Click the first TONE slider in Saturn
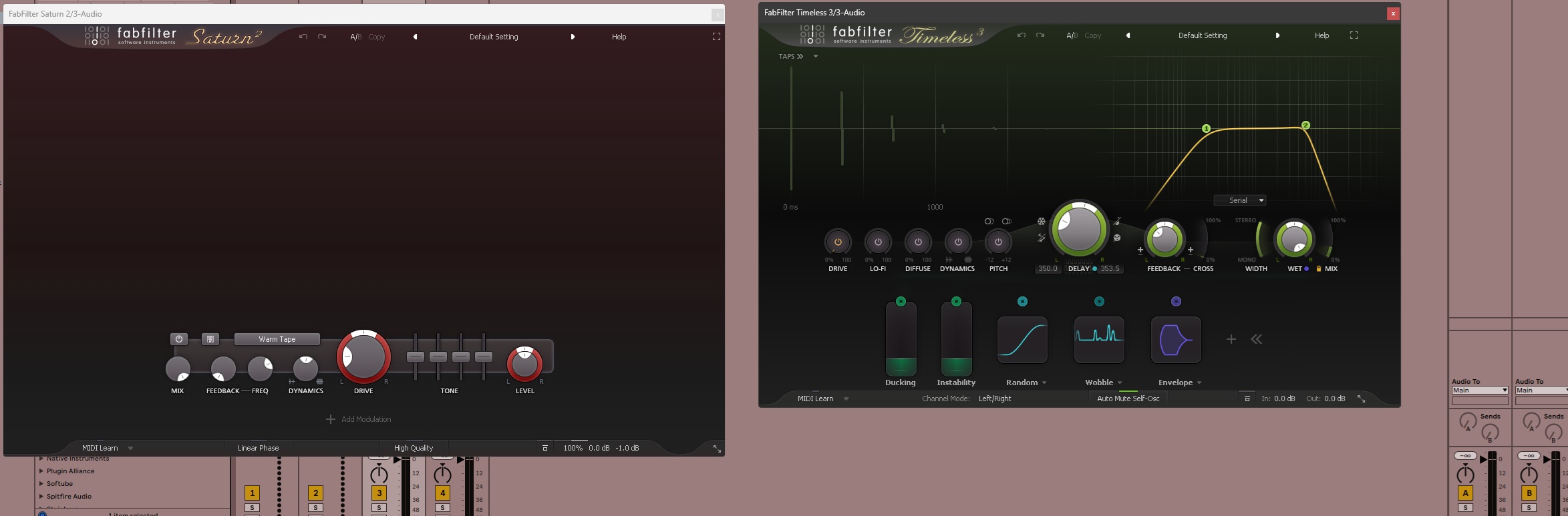This screenshot has height=516, width=1568. (416, 356)
